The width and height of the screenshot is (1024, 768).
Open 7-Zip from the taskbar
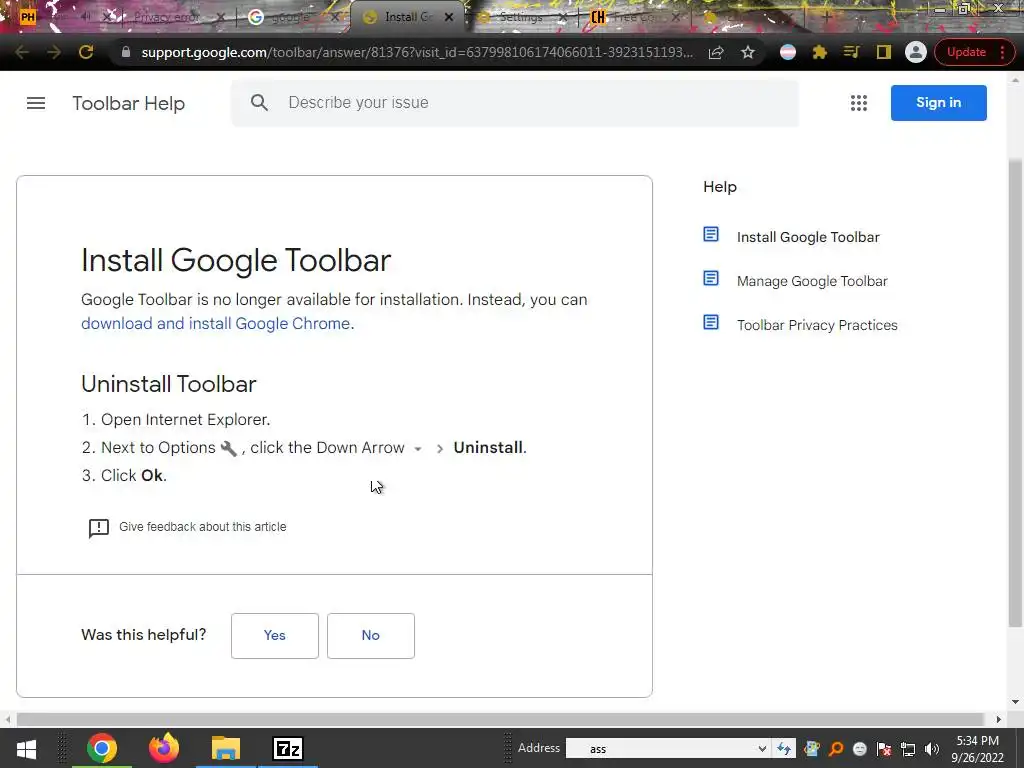[x=287, y=748]
